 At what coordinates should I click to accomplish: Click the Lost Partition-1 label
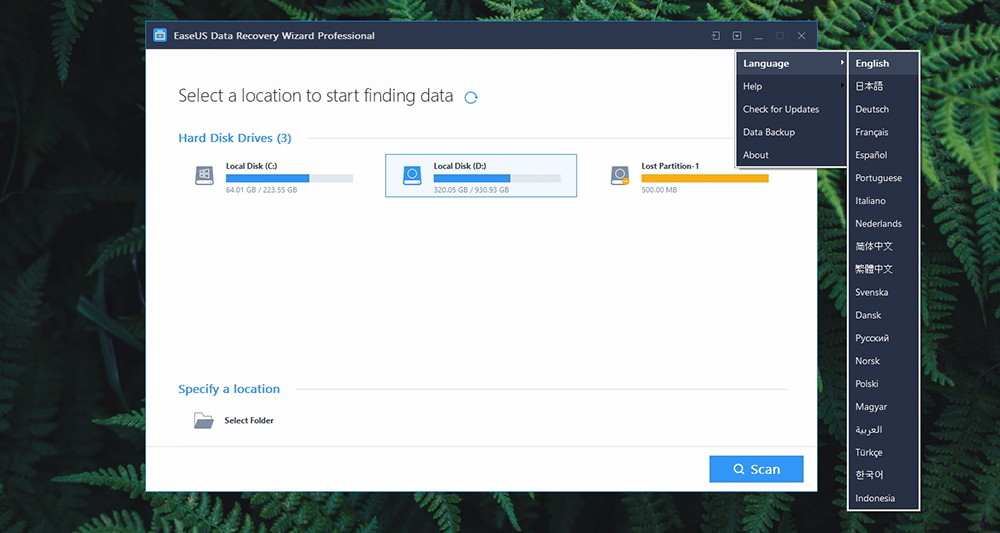(670, 166)
